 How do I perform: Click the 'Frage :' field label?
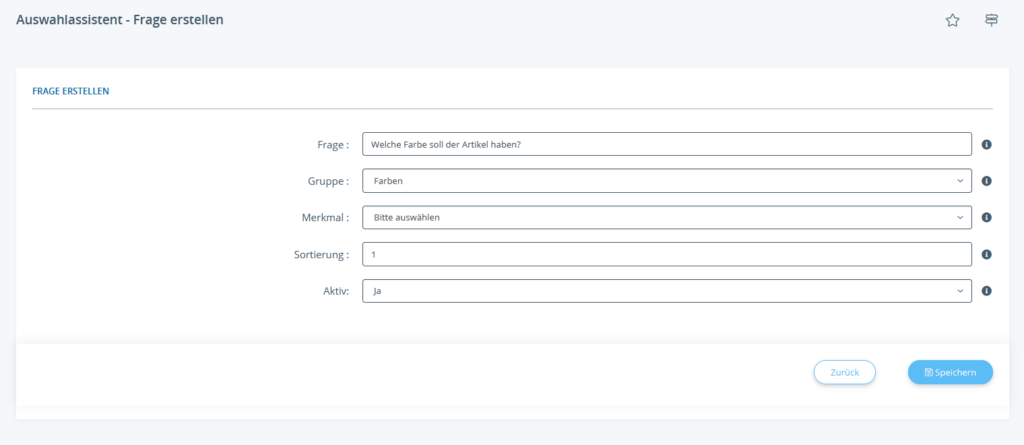point(332,145)
